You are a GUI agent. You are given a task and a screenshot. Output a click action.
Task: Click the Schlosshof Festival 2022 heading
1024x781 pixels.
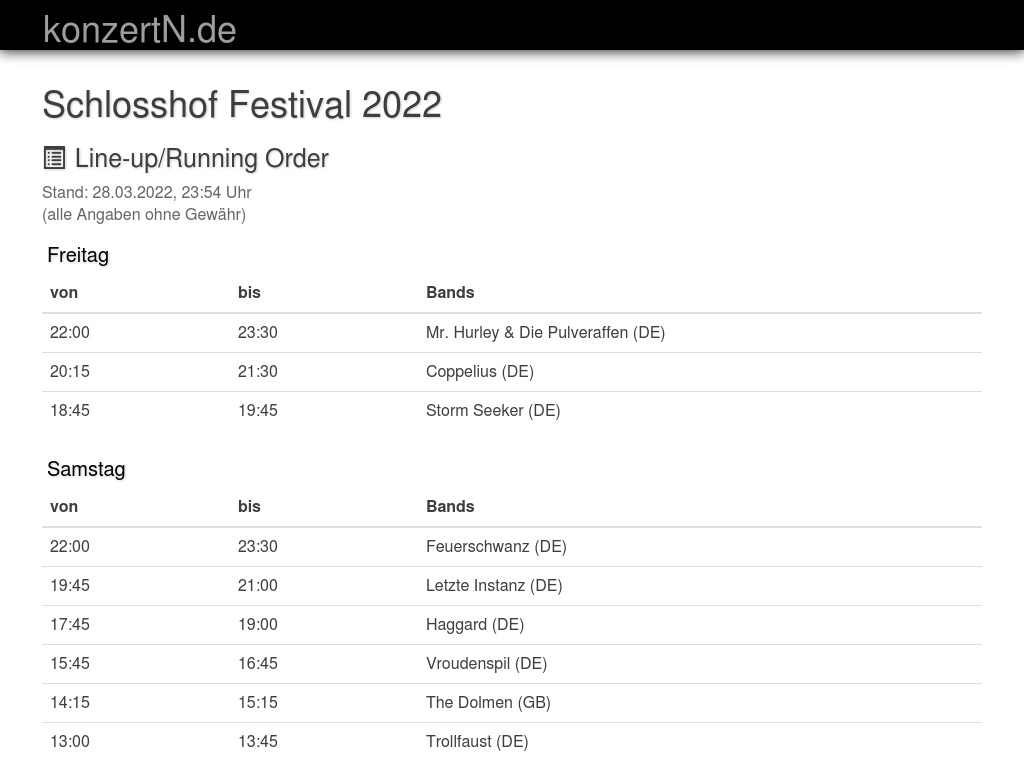[x=242, y=105]
